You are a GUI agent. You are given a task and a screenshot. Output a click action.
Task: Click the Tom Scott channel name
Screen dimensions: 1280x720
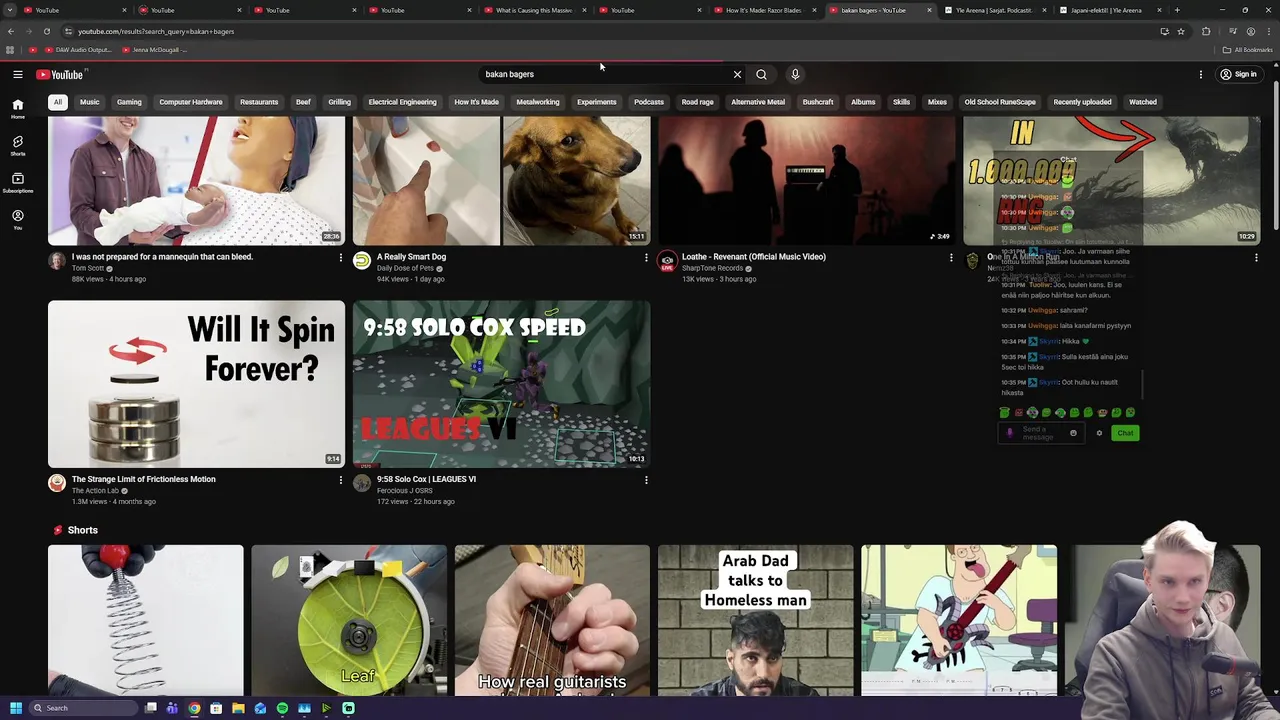(x=88, y=268)
